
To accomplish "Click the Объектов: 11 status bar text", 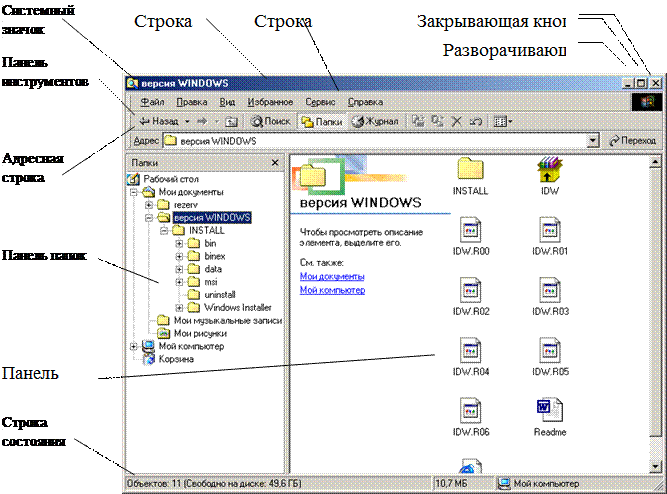I will pos(214,484).
